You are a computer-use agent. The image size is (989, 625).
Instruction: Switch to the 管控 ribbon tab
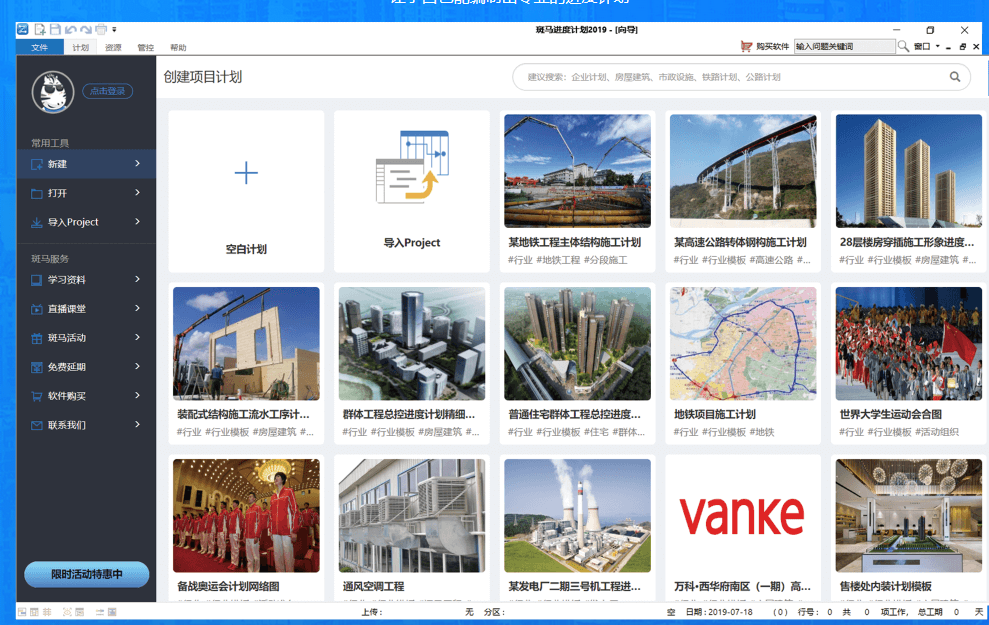pos(146,47)
